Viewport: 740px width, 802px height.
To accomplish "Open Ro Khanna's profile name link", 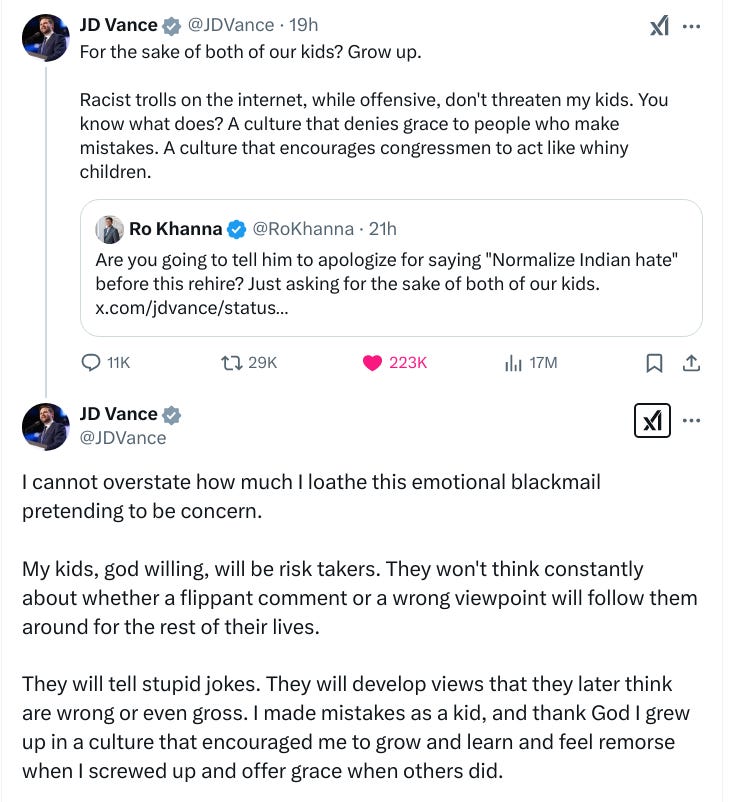I will point(175,229).
